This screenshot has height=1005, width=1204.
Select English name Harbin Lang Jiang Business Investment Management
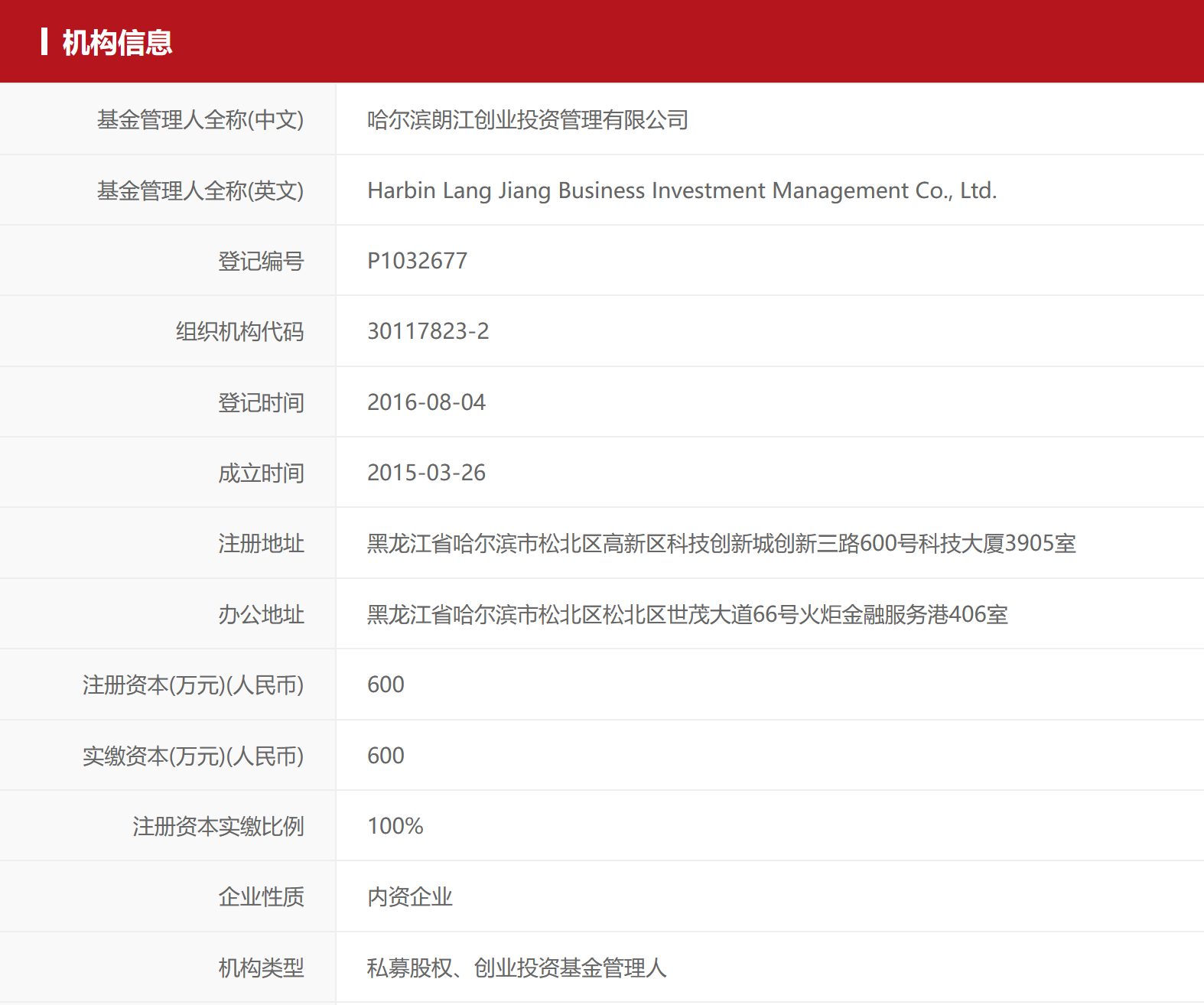pos(682,190)
